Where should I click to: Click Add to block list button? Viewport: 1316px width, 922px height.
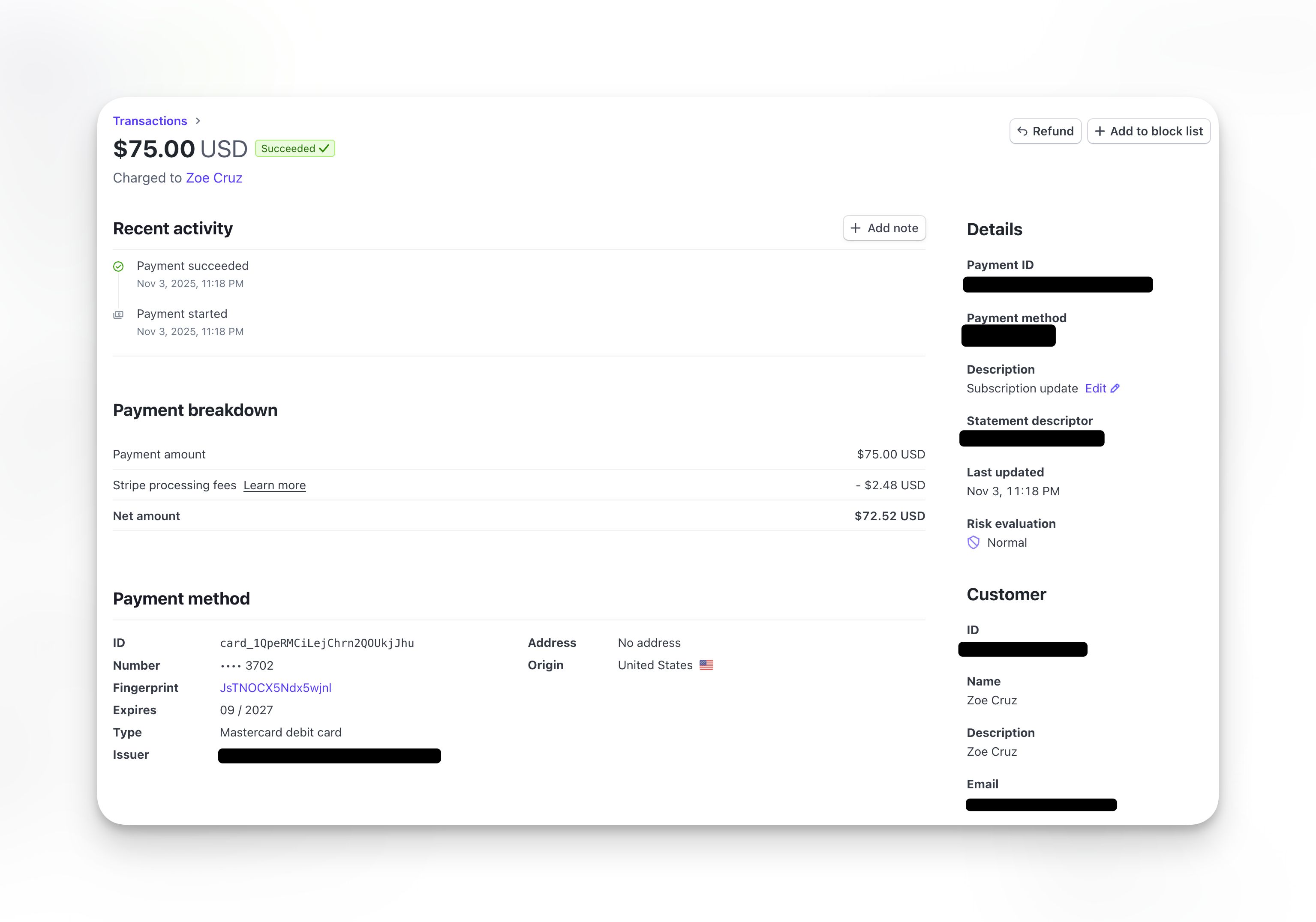(x=1148, y=131)
